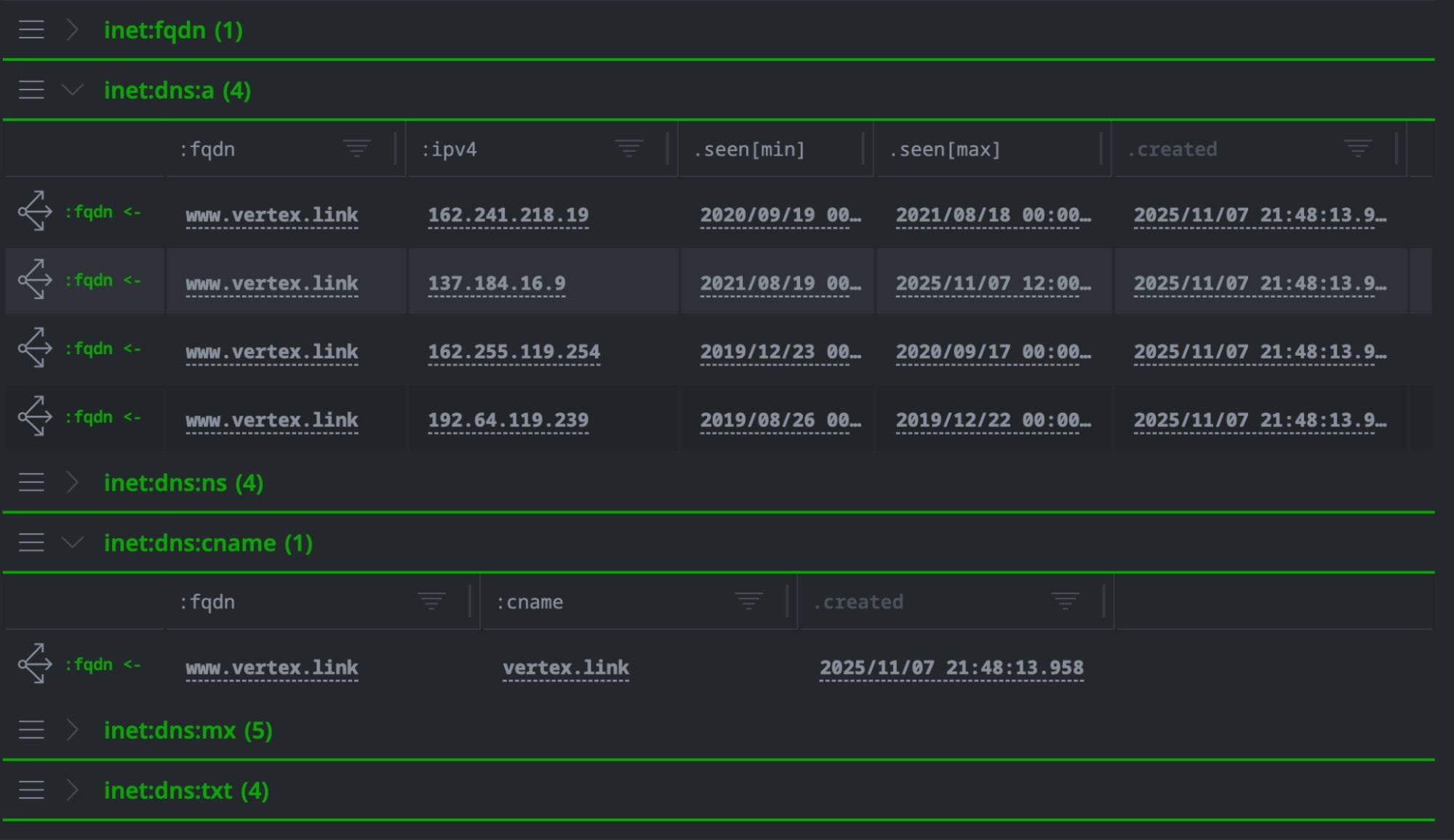Screen dimensions: 1454x840
Task: Click pivot arrows icon on 162.241.218.19 row
Action: [35, 212]
